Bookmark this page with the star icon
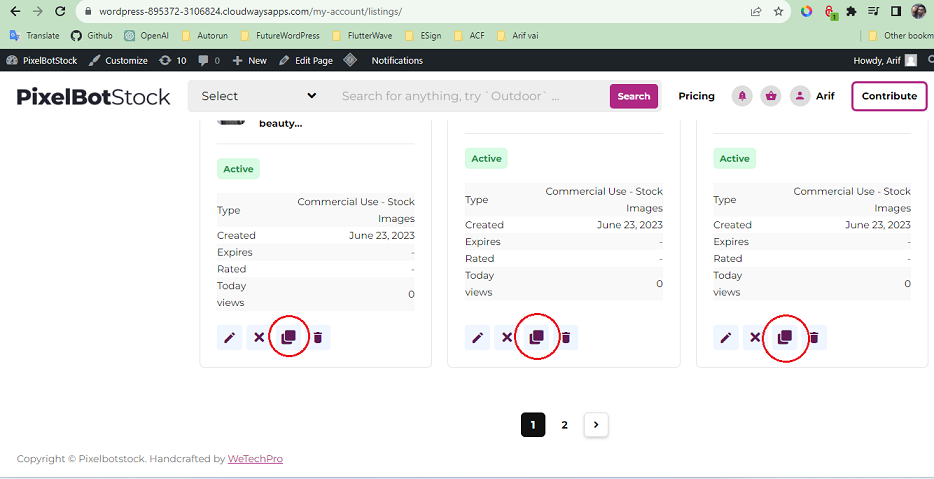This screenshot has height=479, width=934. coord(779,11)
